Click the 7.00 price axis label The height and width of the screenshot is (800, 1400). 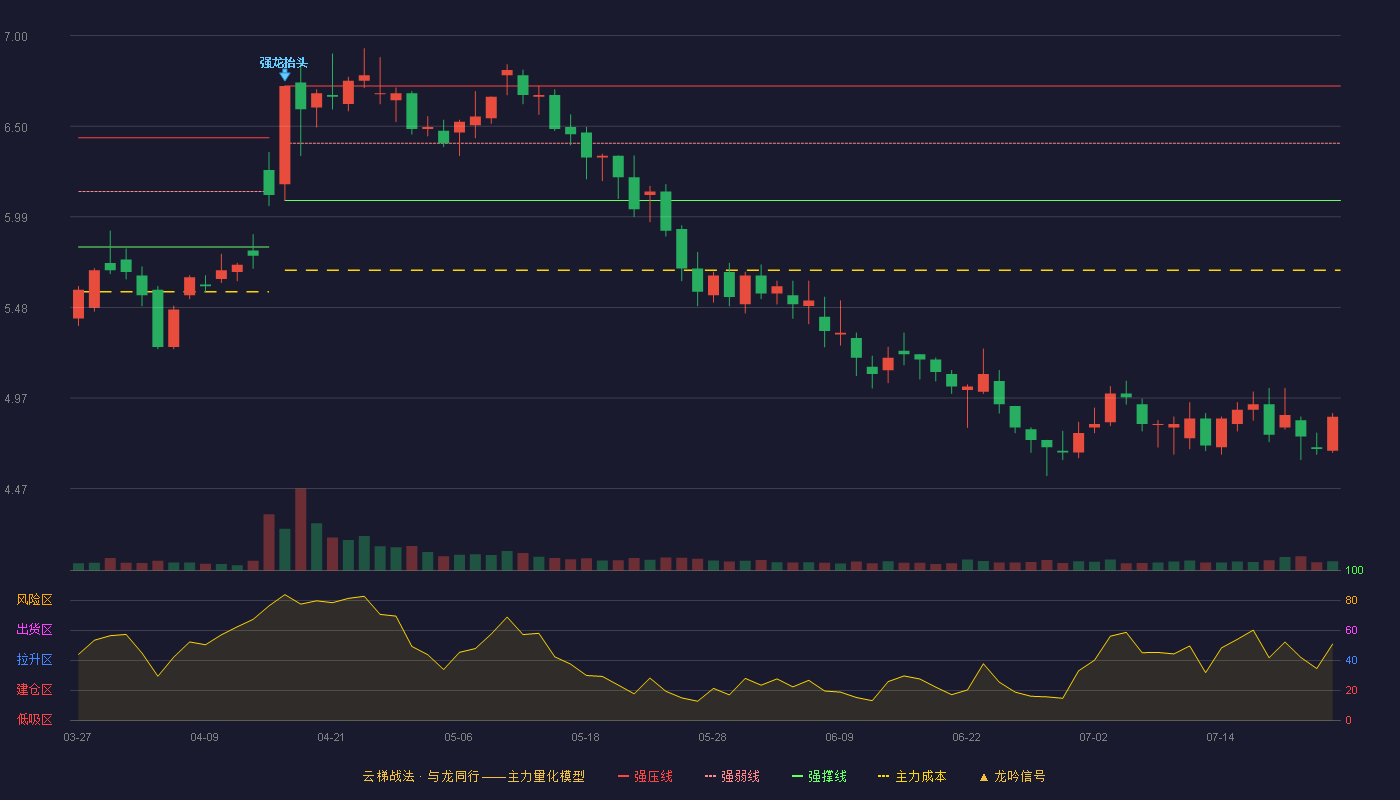pos(16,37)
